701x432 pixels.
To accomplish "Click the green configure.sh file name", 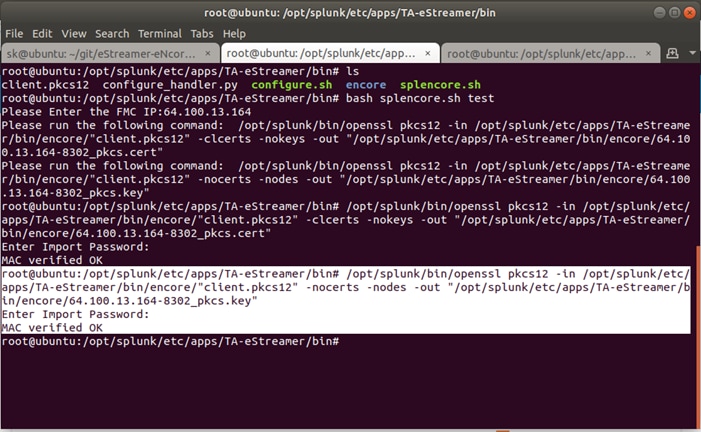I will pyautogui.click(x=291, y=85).
